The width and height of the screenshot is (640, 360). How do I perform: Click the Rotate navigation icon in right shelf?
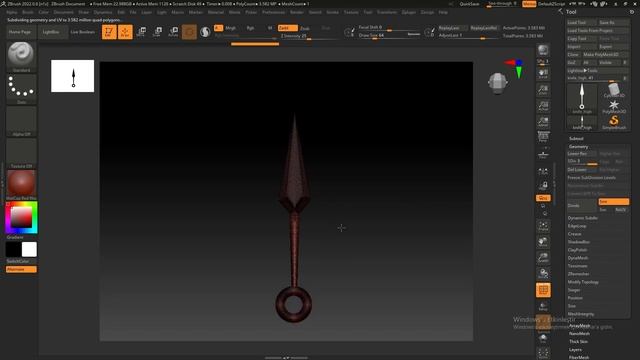543,273
